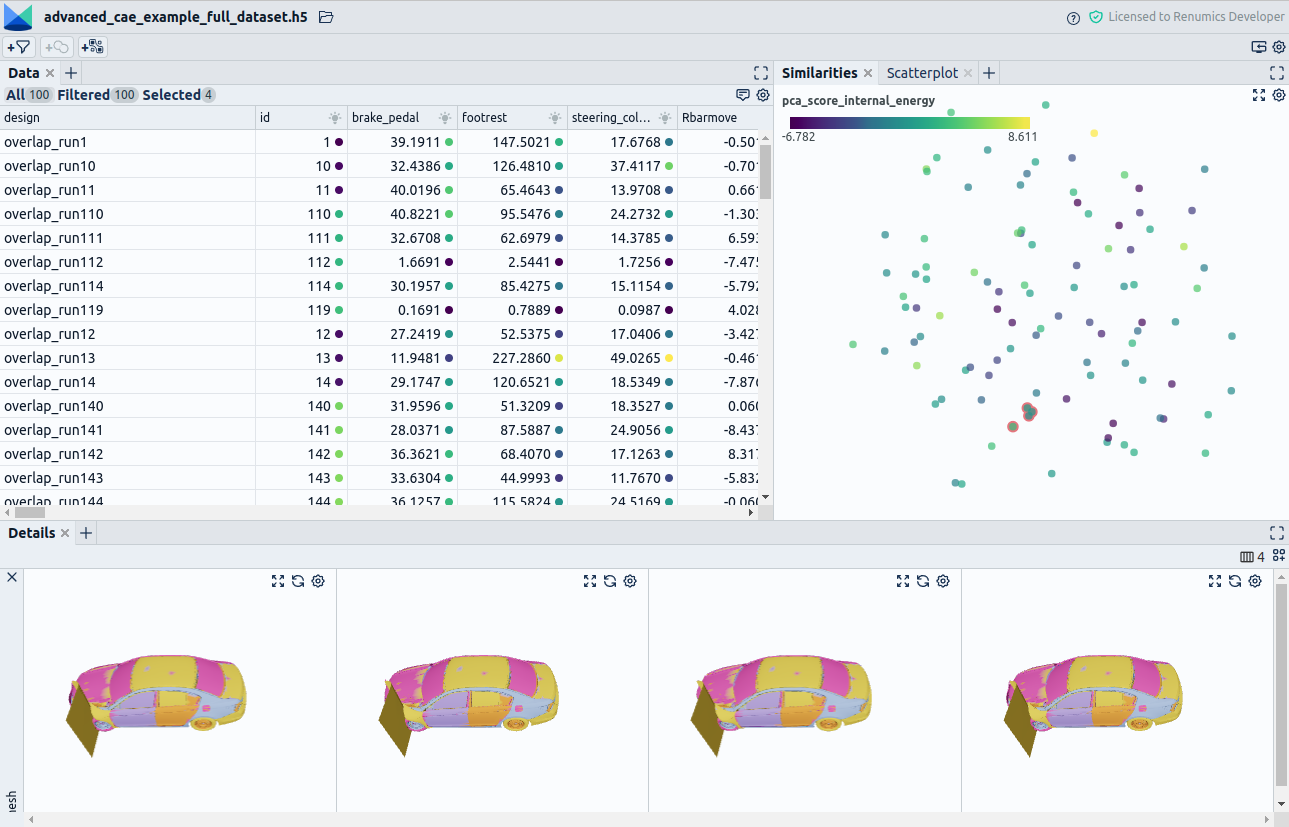Toggle coloring by id column lightbulb
Viewport: 1289px width, 827px height.
click(335, 118)
